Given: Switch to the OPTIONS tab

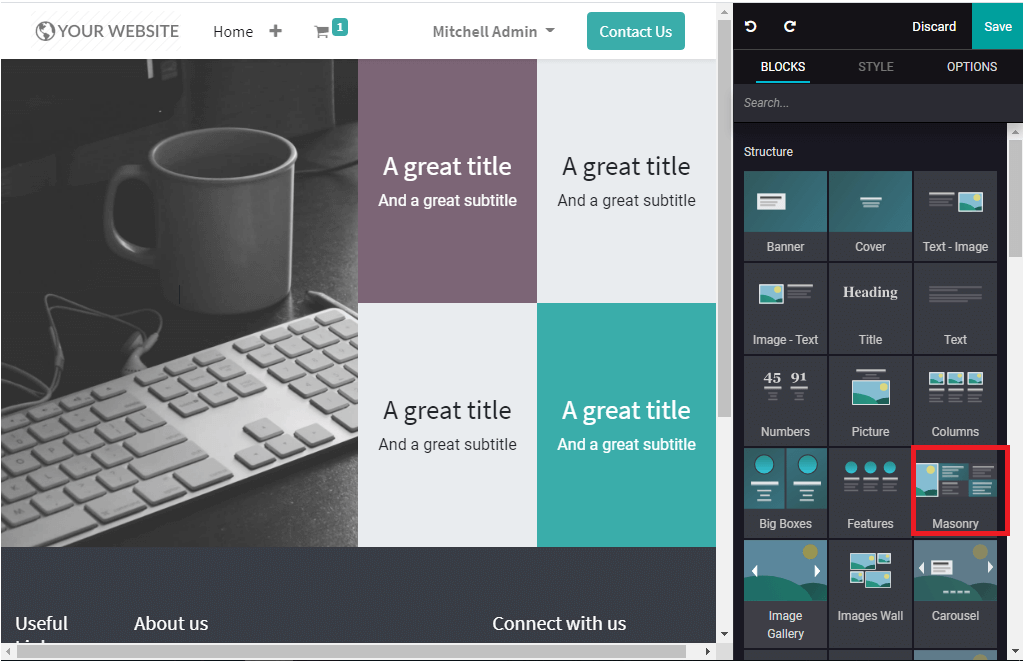Looking at the screenshot, I should click(972, 67).
